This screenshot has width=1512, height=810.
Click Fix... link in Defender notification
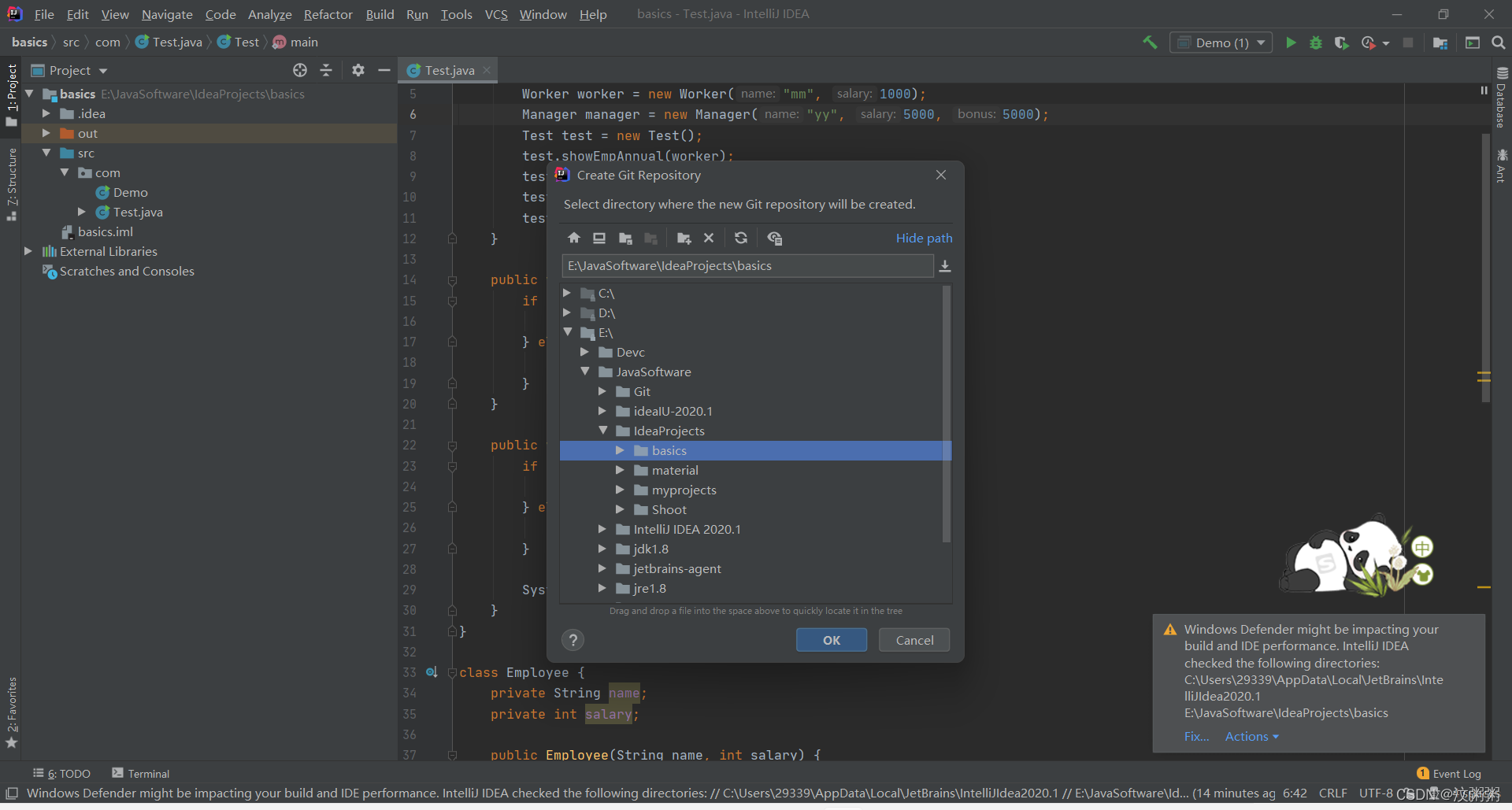[1196, 736]
